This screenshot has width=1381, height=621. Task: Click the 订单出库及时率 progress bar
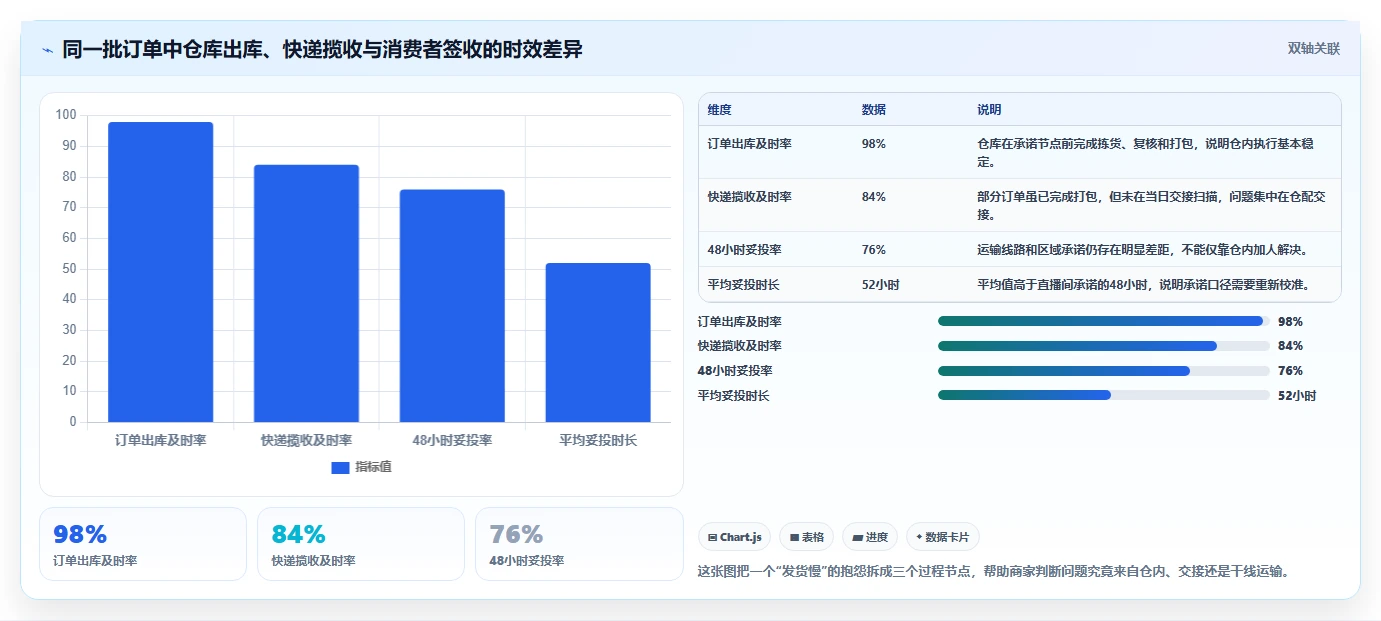[1104, 321]
